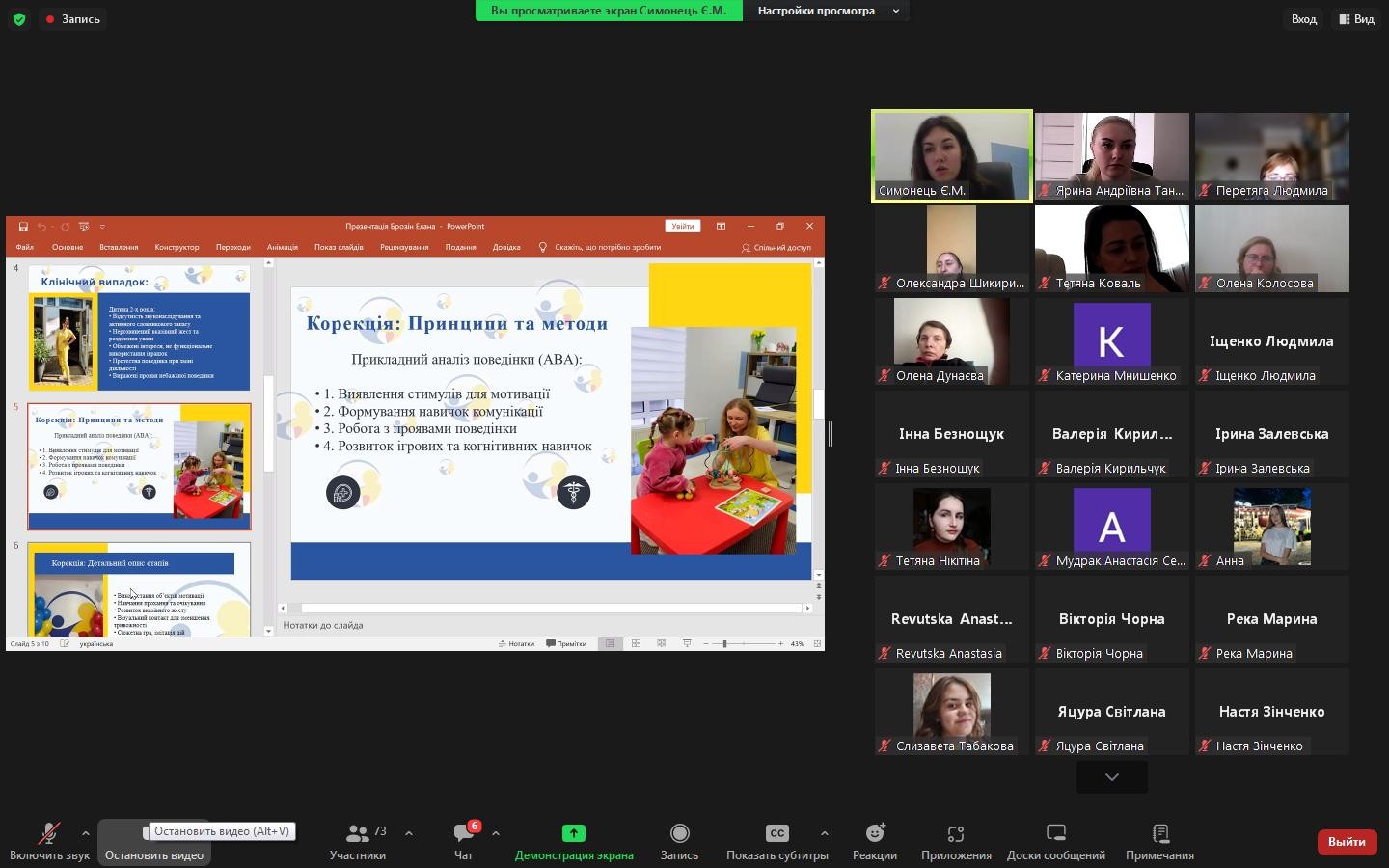The height and width of the screenshot is (868, 1389).
Task: Click Спільний доступ share button
Action: tap(776, 247)
